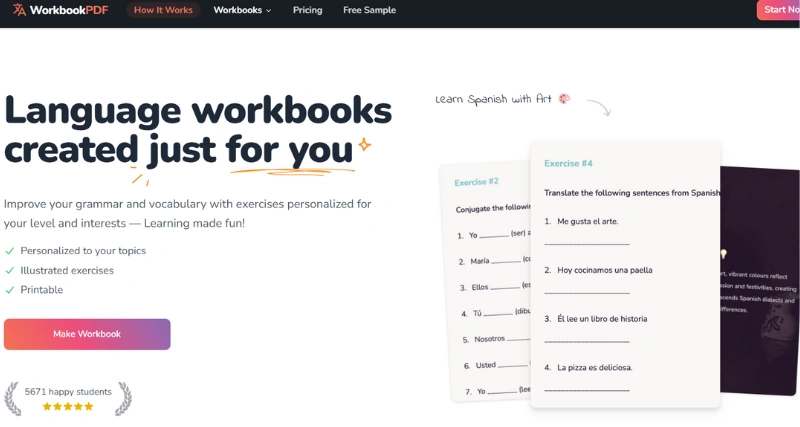The width and height of the screenshot is (800, 427).
Task: Click the left laurel wreath icon
Action: click(x=13, y=398)
